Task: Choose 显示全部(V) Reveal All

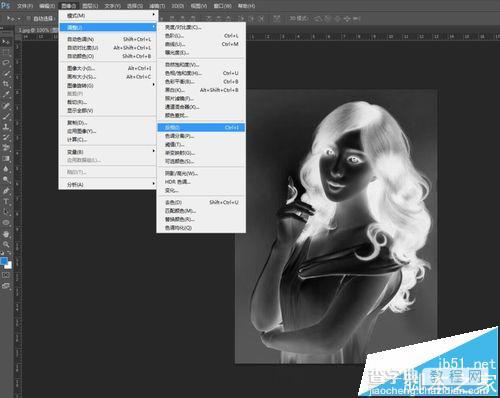Action: (108, 110)
